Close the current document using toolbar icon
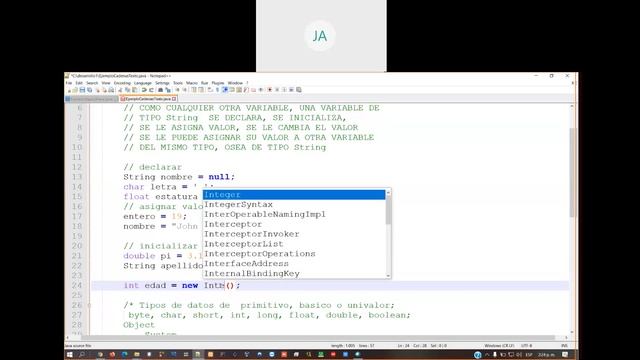The width and height of the screenshot is (640, 360). click(x=98, y=90)
